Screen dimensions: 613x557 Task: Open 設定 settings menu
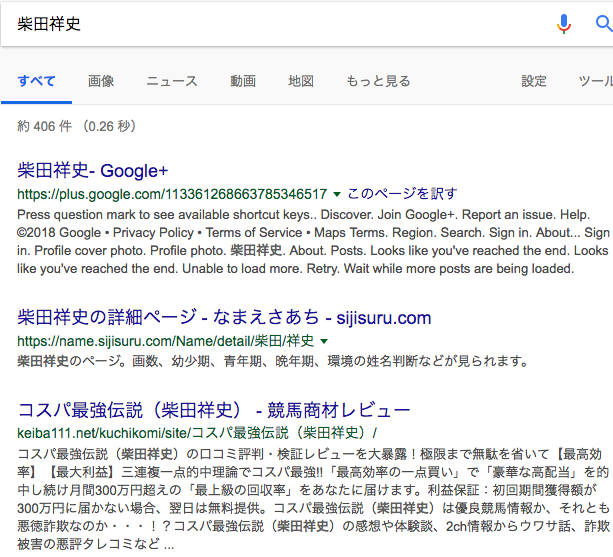point(534,81)
